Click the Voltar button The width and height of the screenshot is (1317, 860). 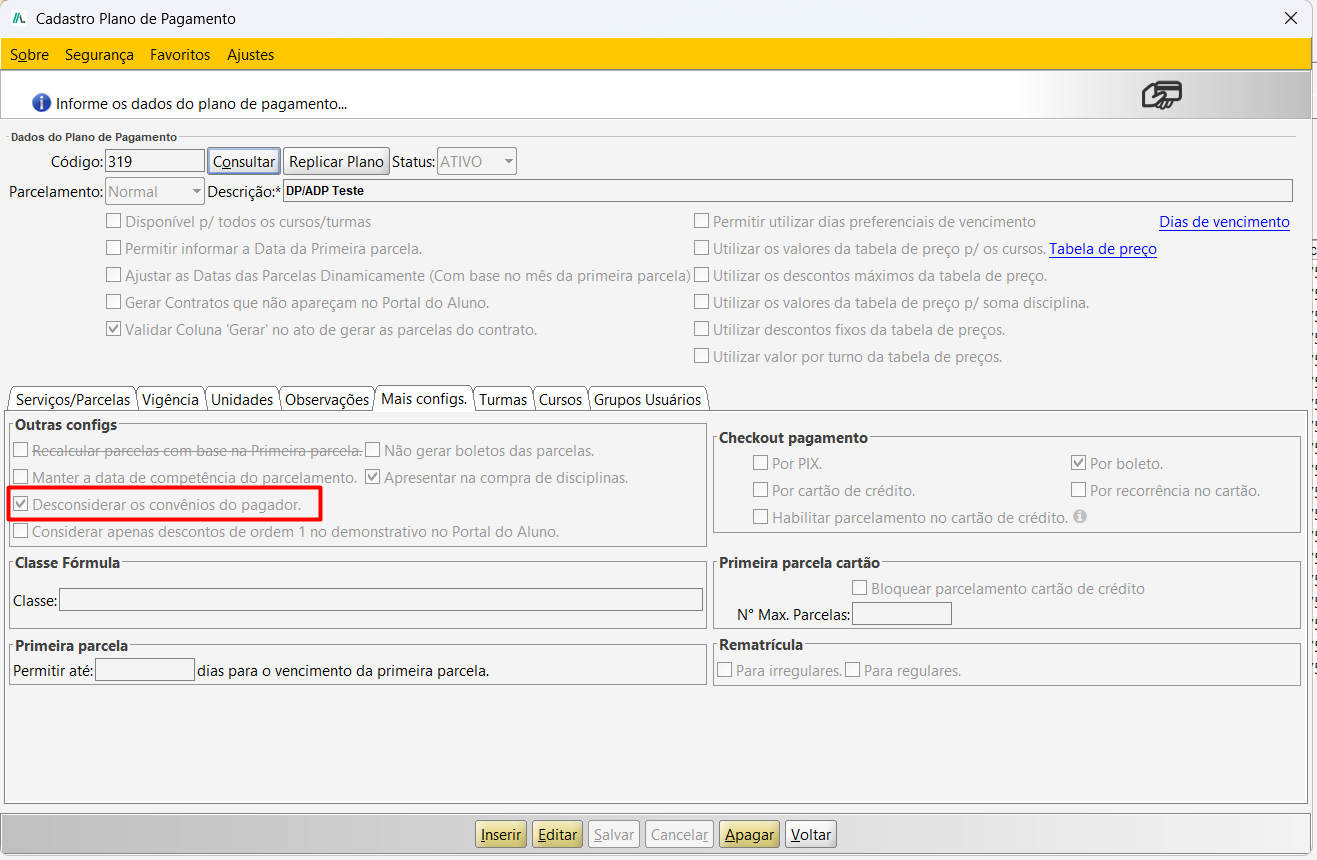[x=811, y=834]
